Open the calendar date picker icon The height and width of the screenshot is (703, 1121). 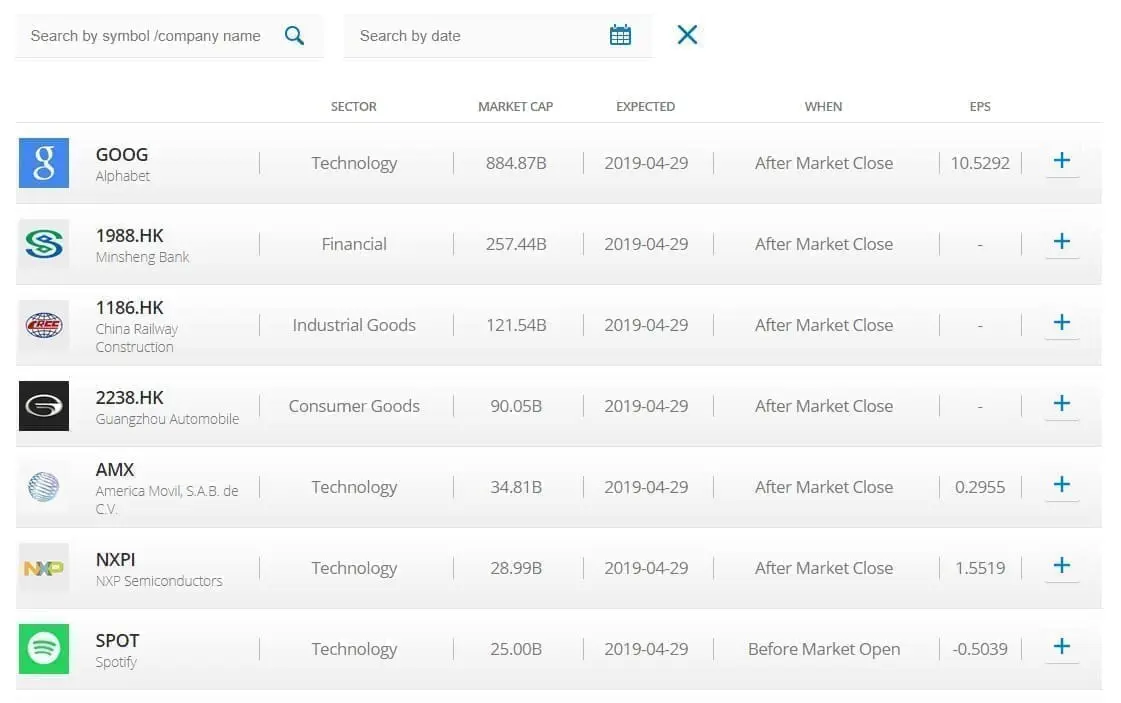(x=620, y=34)
